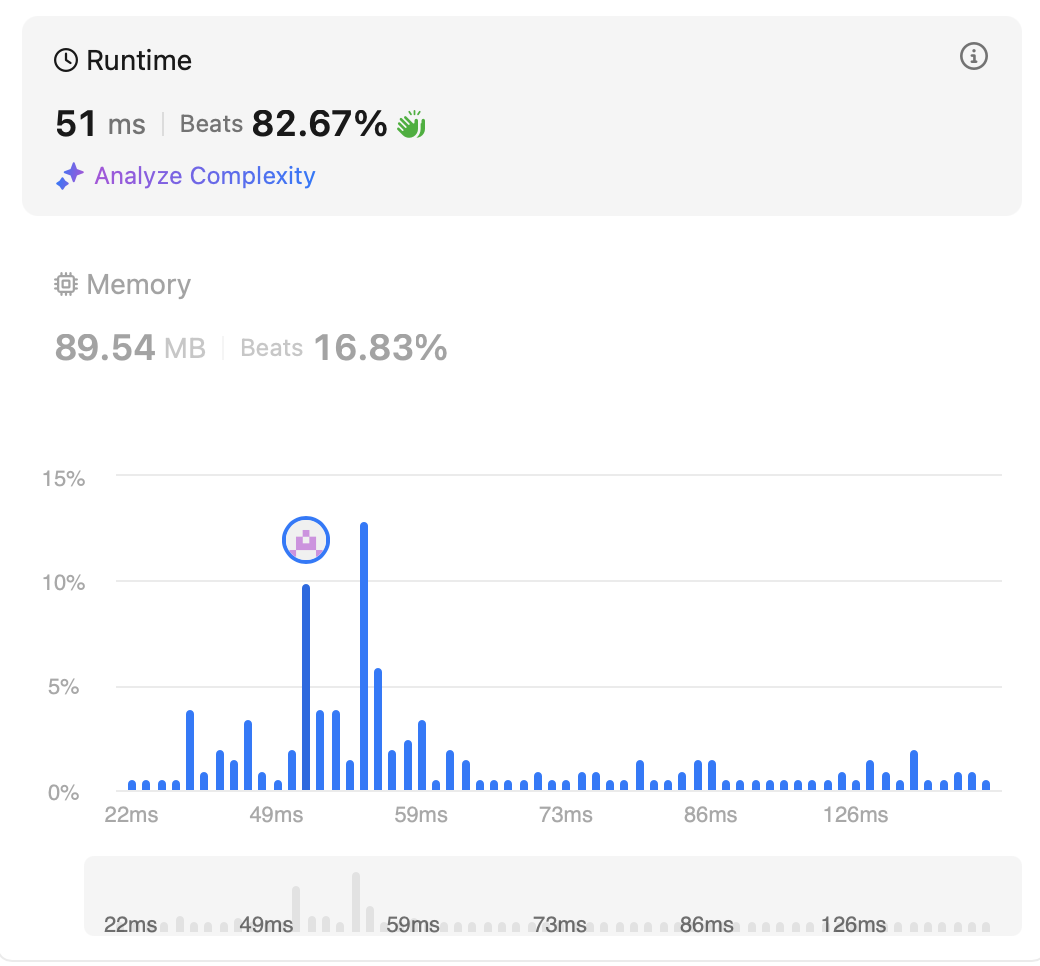Click the 49ms label on the main chart axis
The image size is (1040, 966).
point(276,815)
